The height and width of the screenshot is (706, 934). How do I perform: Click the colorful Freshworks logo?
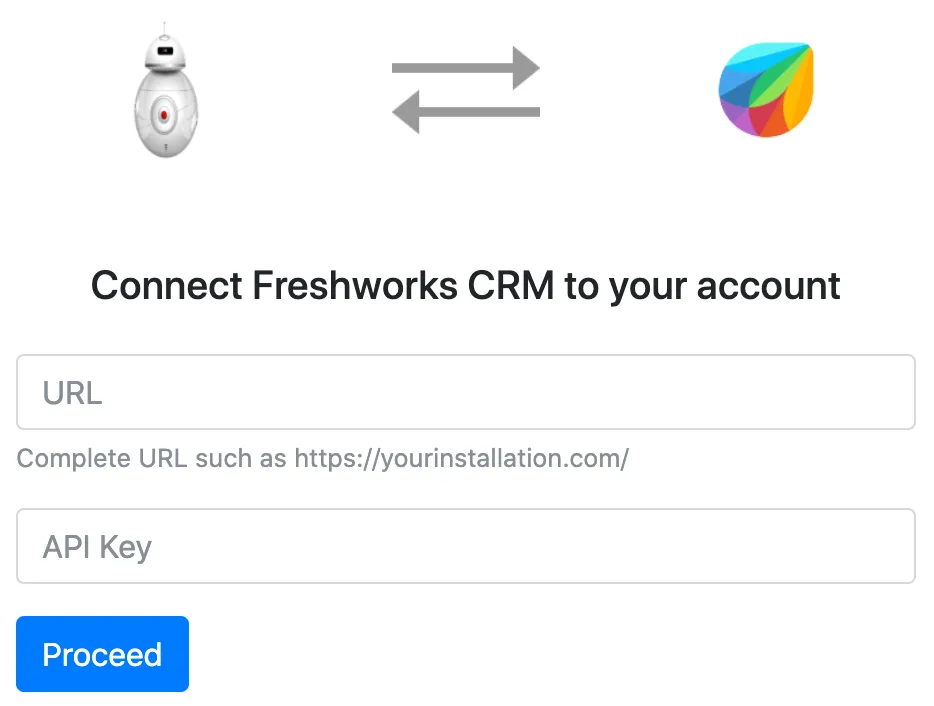pyautogui.click(x=766, y=90)
